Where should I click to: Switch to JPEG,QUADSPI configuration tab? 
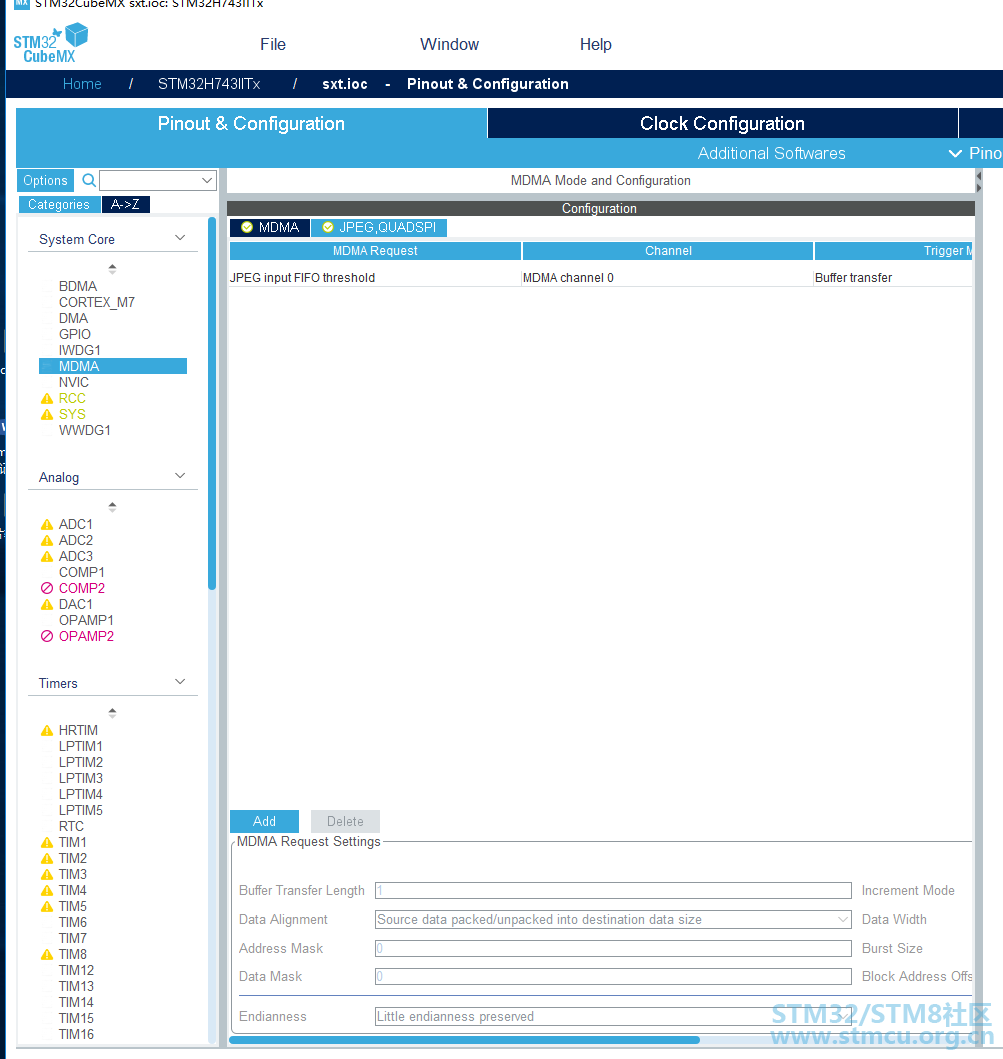point(379,228)
